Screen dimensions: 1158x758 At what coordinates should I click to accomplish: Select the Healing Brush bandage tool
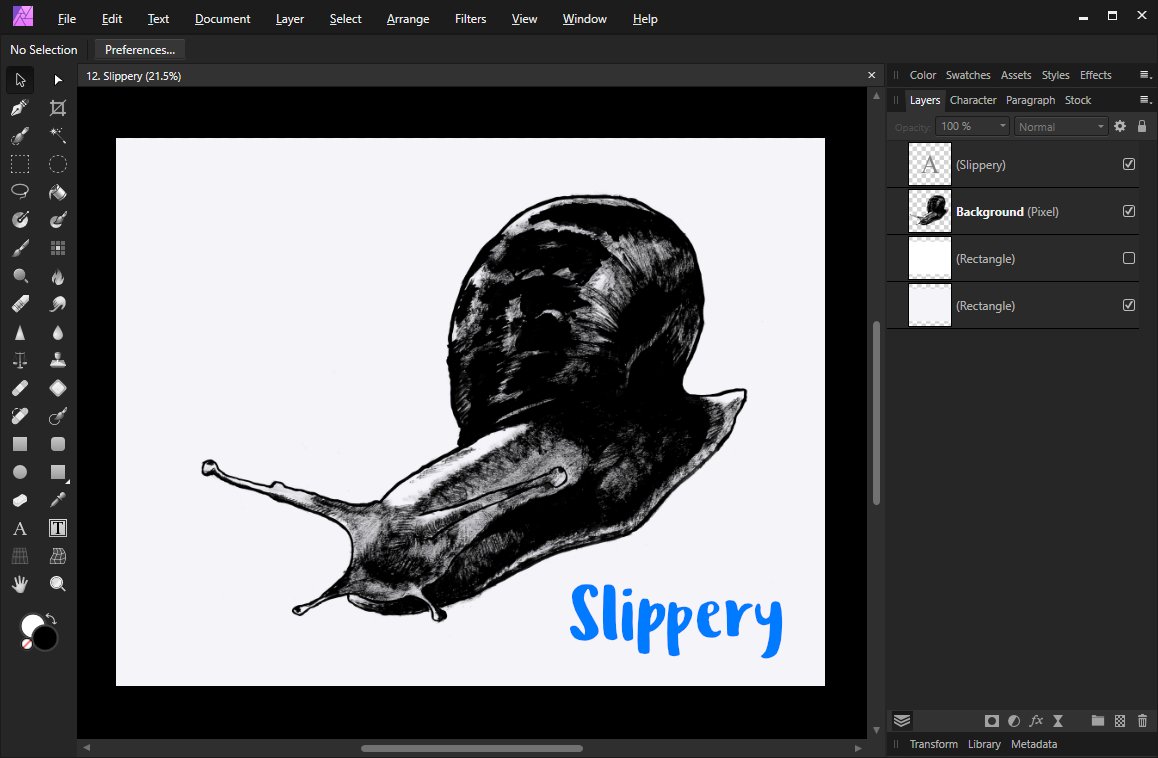coord(20,388)
